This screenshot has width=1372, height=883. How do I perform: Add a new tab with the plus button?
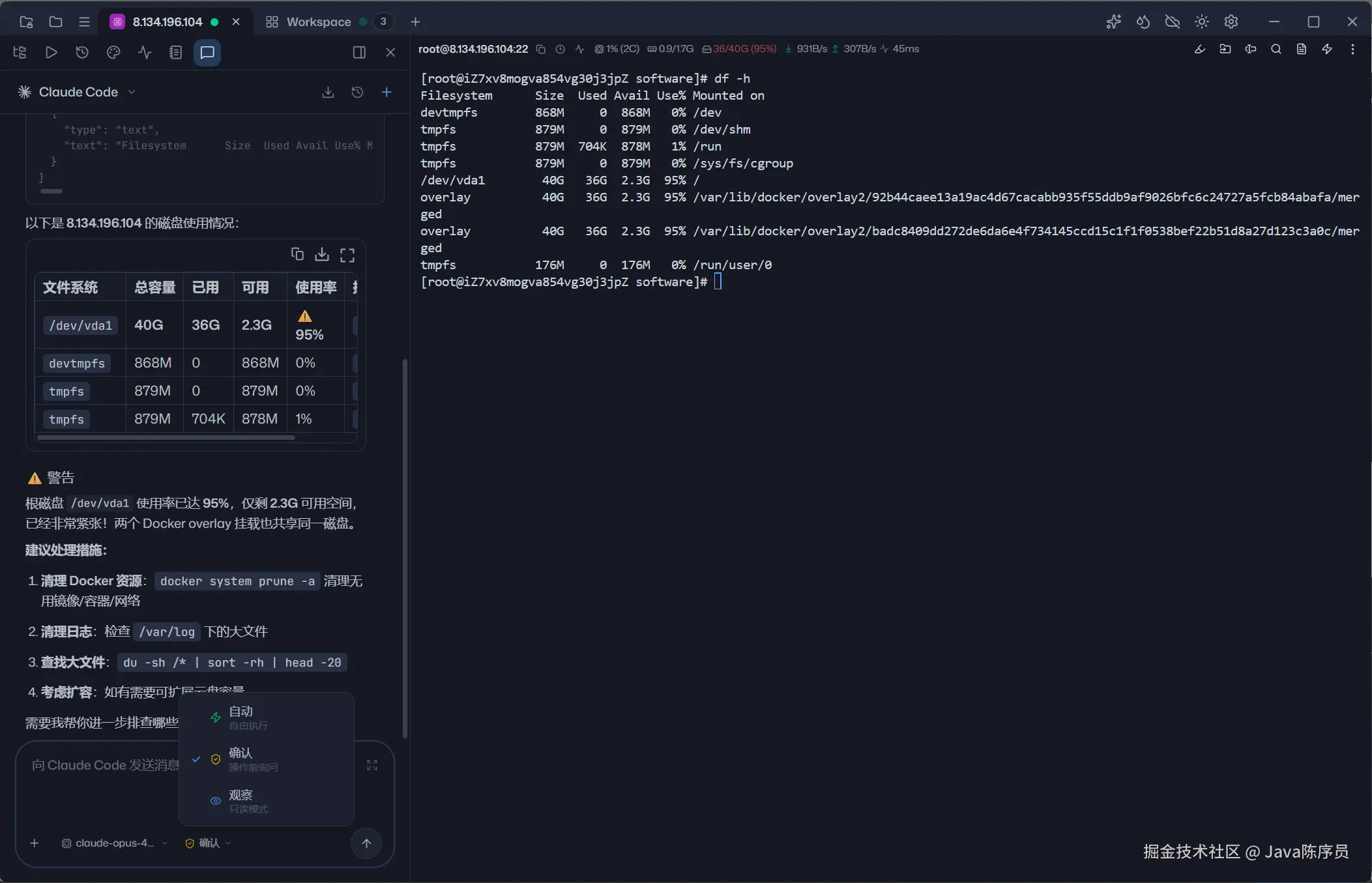[x=415, y=22]
